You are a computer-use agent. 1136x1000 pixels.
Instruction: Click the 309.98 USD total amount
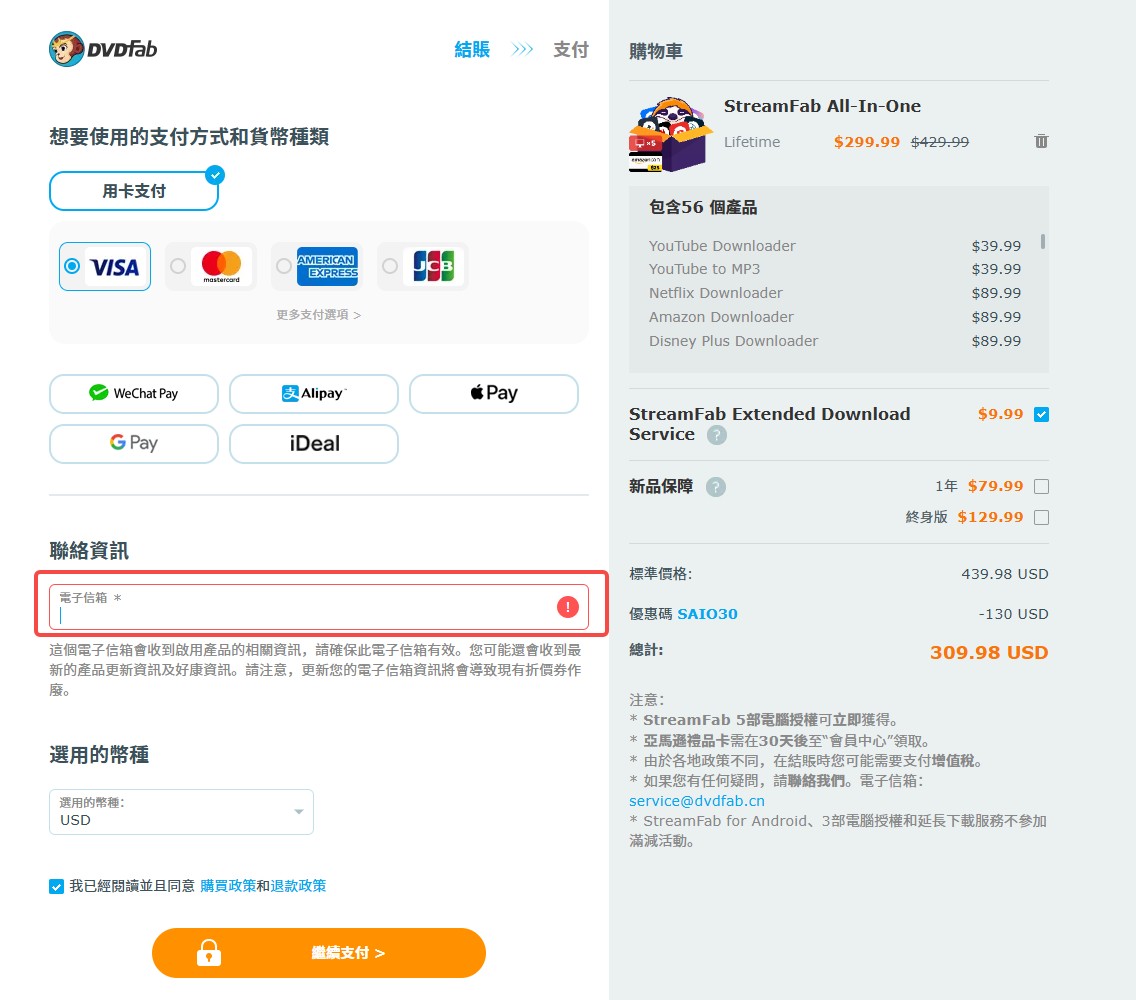(989, 653)
